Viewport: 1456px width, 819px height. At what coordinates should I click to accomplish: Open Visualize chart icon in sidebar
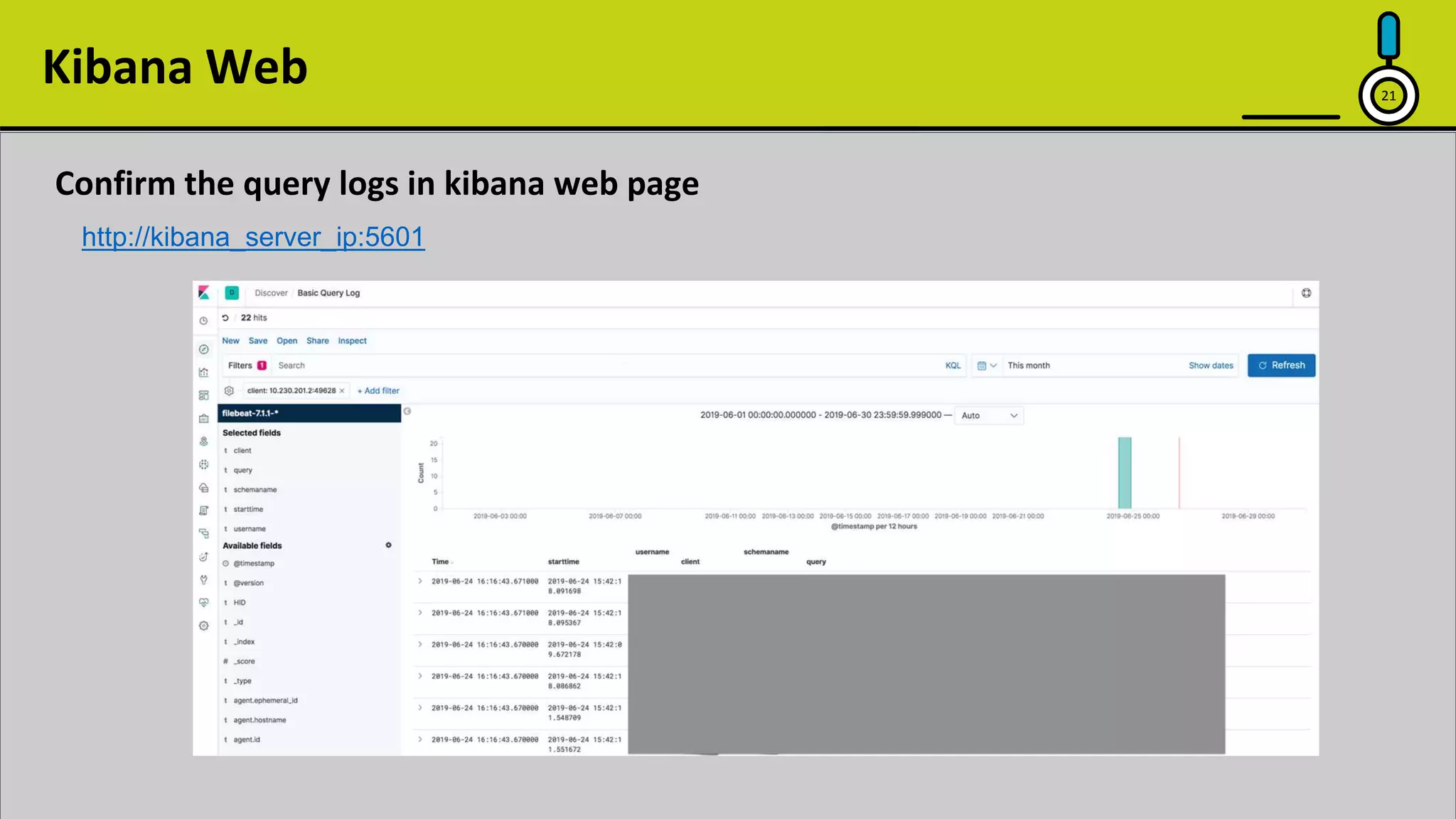[203, 372]
